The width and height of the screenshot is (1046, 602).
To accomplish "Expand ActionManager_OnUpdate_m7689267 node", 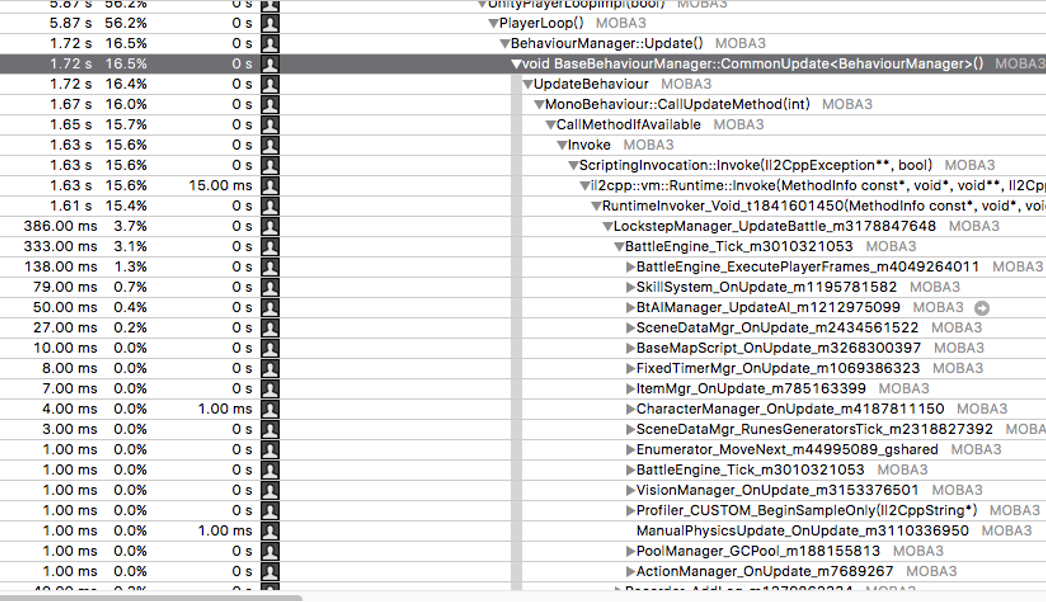I will click(x=630, y=571).
